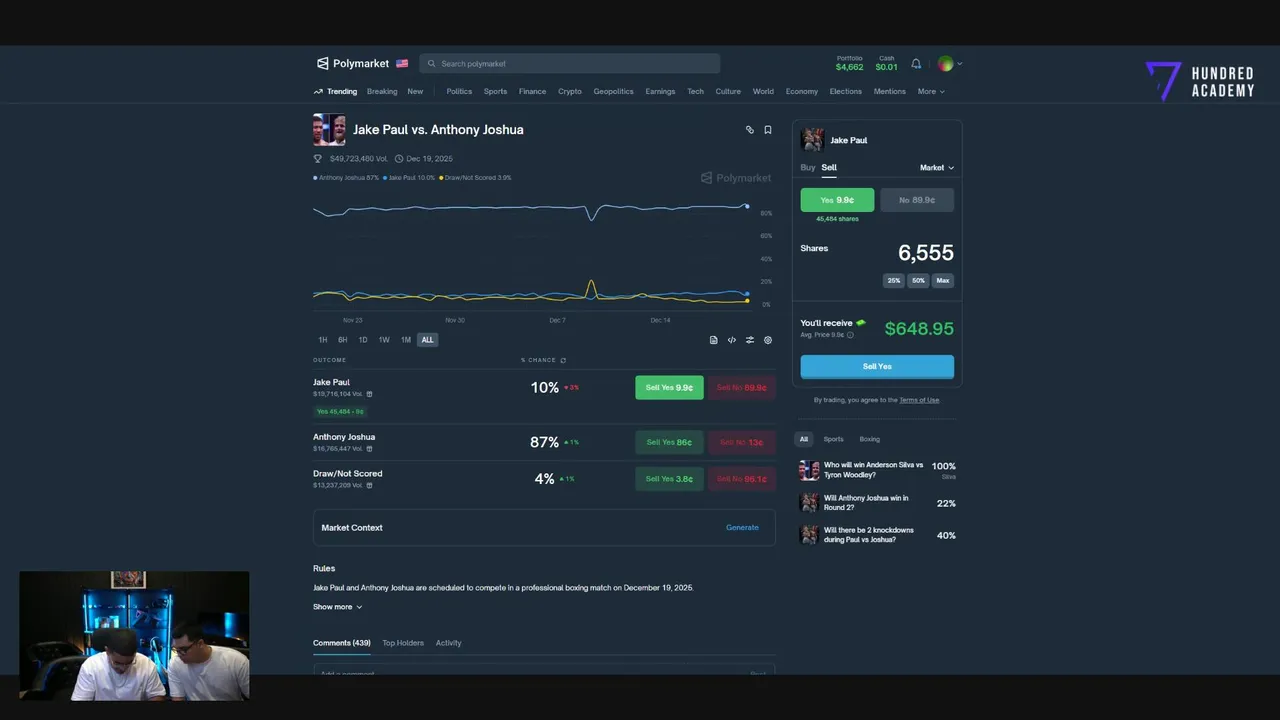Open the Breaking category
Image resolution: width=1280 pixels, height=720 pixels.
pyautogui.click(x=382, y=91)
